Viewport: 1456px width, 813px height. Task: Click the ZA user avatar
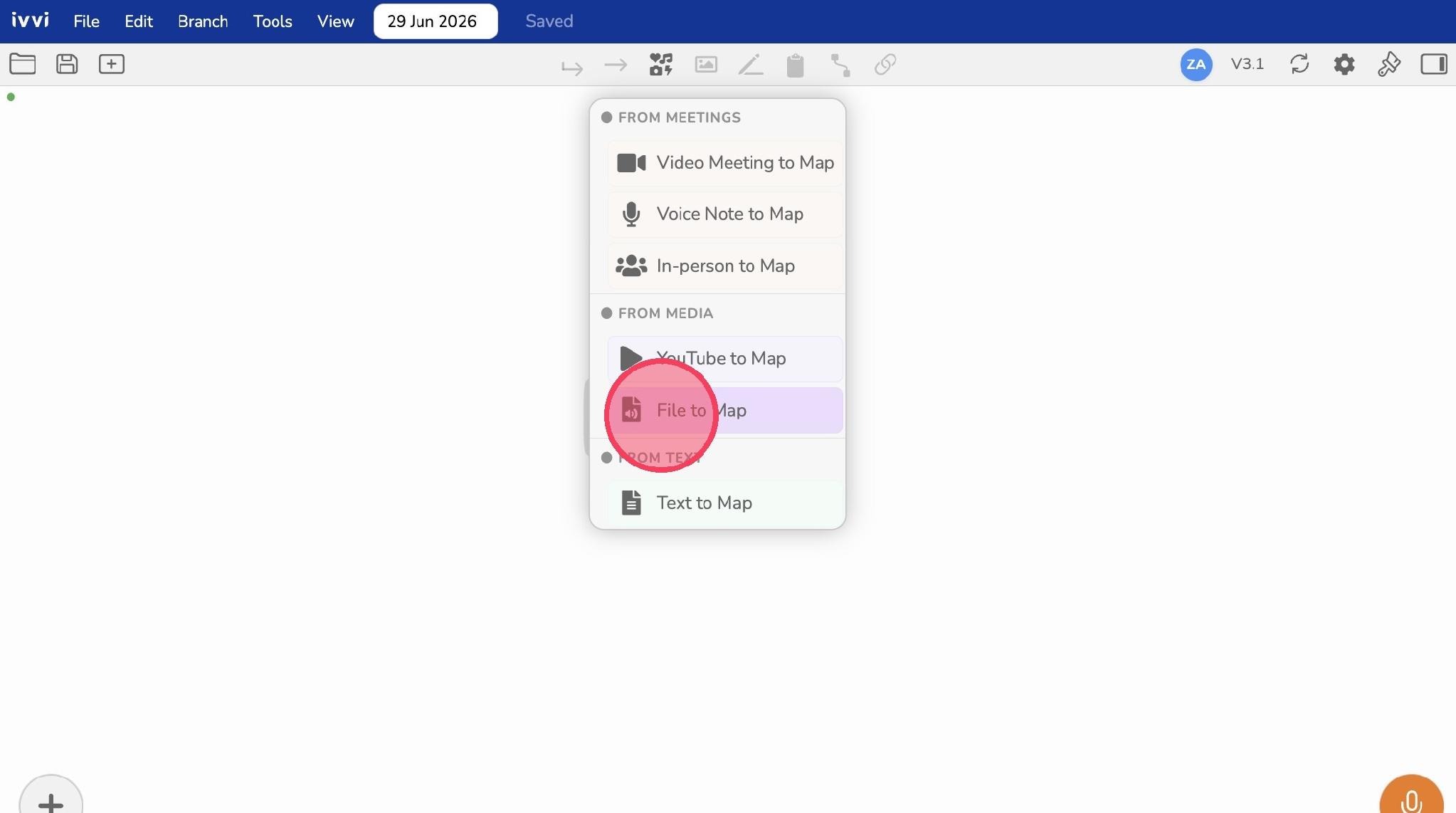coord(1196,65)
